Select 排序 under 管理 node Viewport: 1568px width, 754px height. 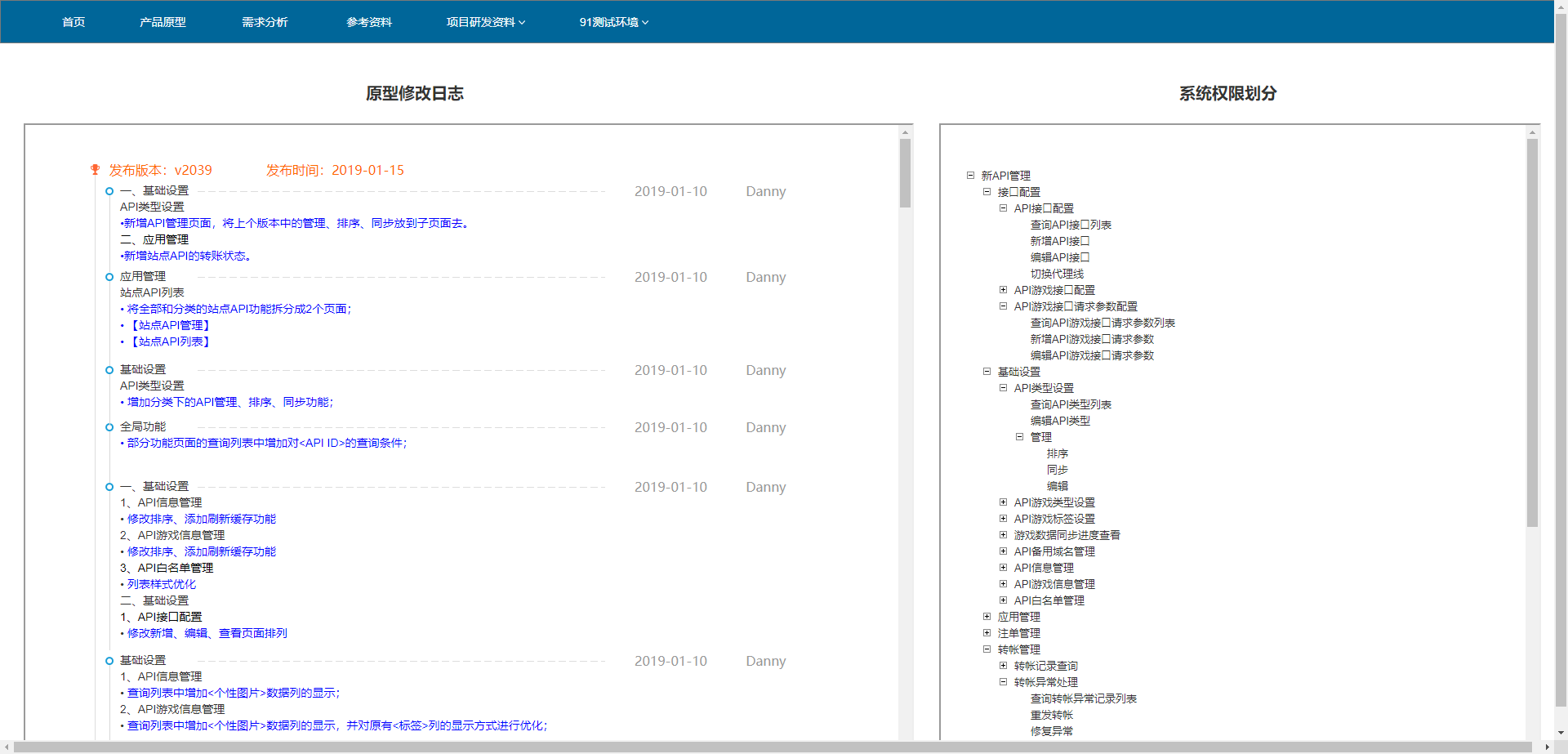click(1058, 453)
